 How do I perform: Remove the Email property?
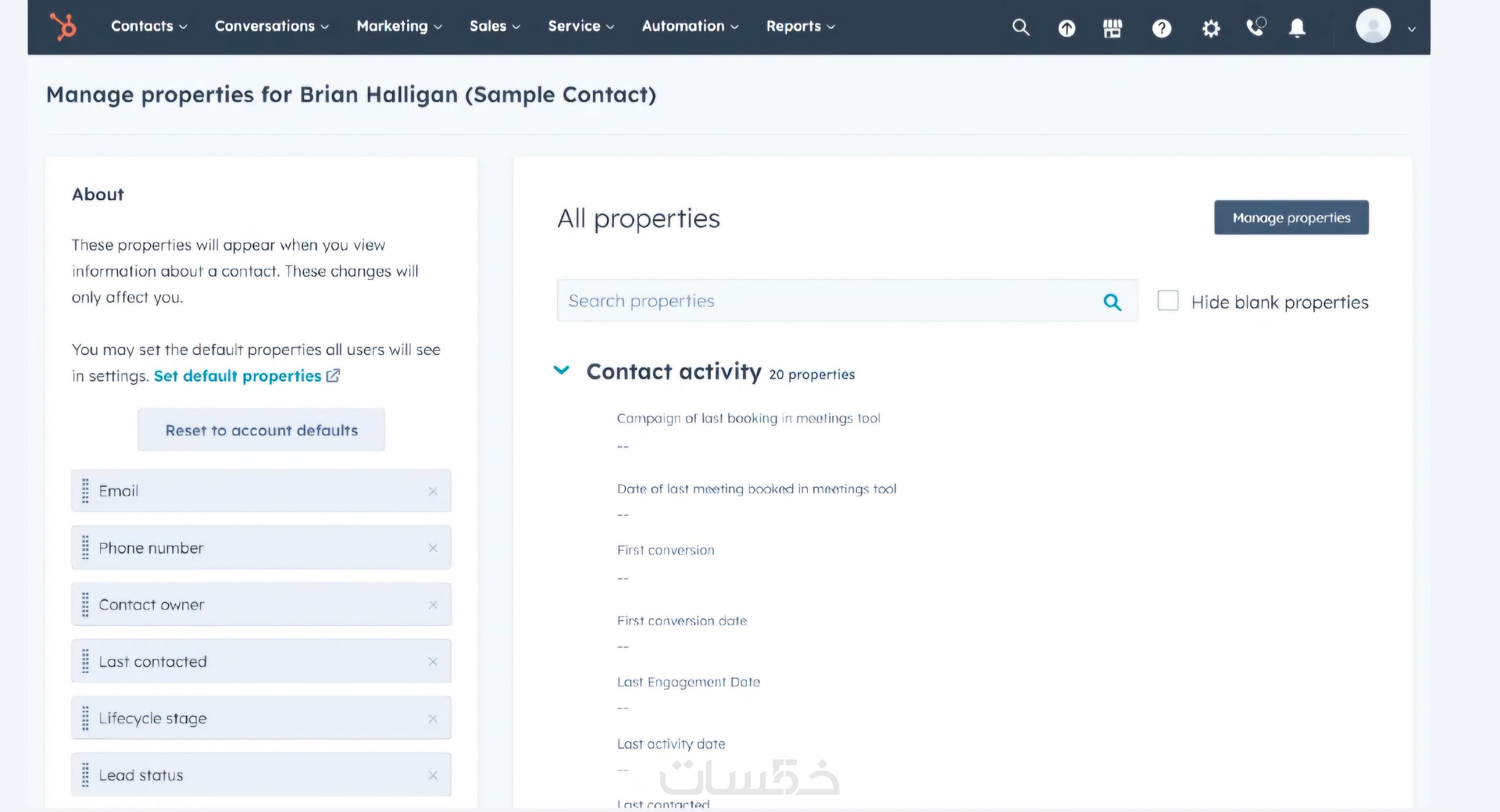point(433,491)
